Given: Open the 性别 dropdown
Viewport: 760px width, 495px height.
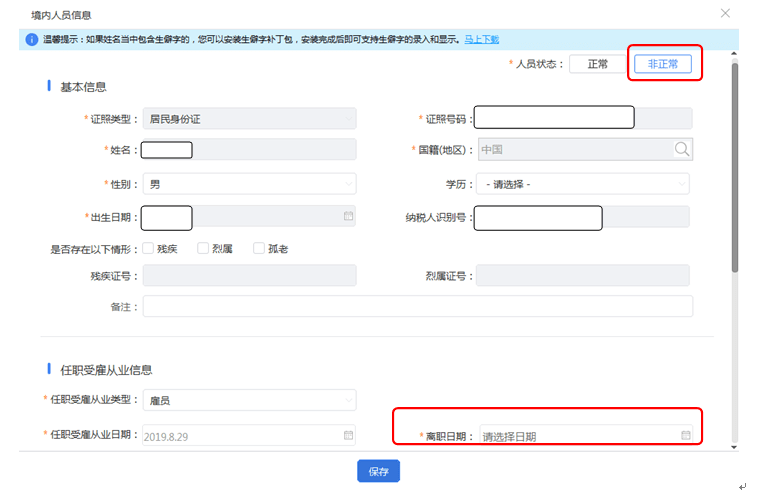Looking at the screenshot, I should tap(249, 184).
